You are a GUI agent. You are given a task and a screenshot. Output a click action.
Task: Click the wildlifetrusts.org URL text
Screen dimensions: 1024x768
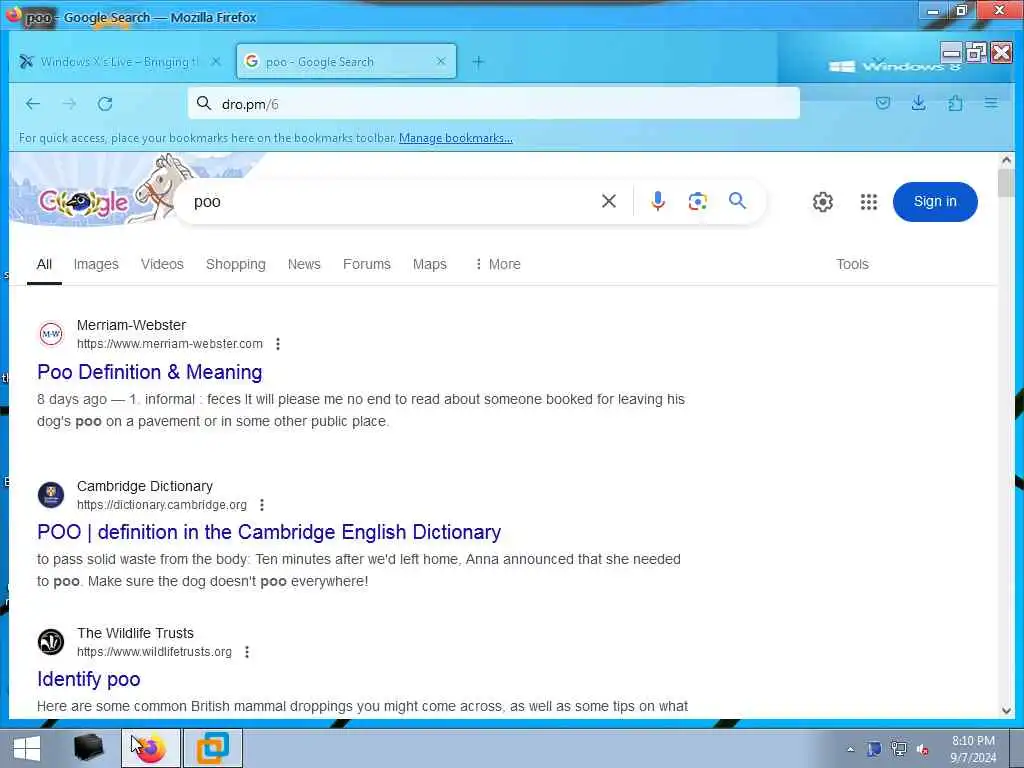[x=154, y=652]
